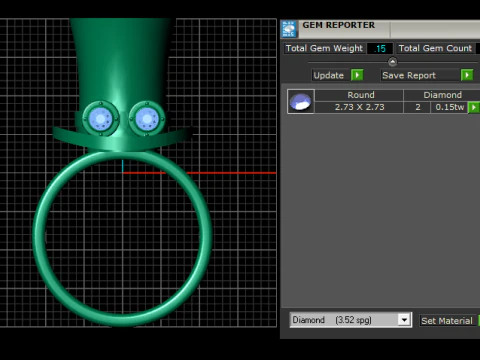Select the left round gem on the model

(101, 118)
